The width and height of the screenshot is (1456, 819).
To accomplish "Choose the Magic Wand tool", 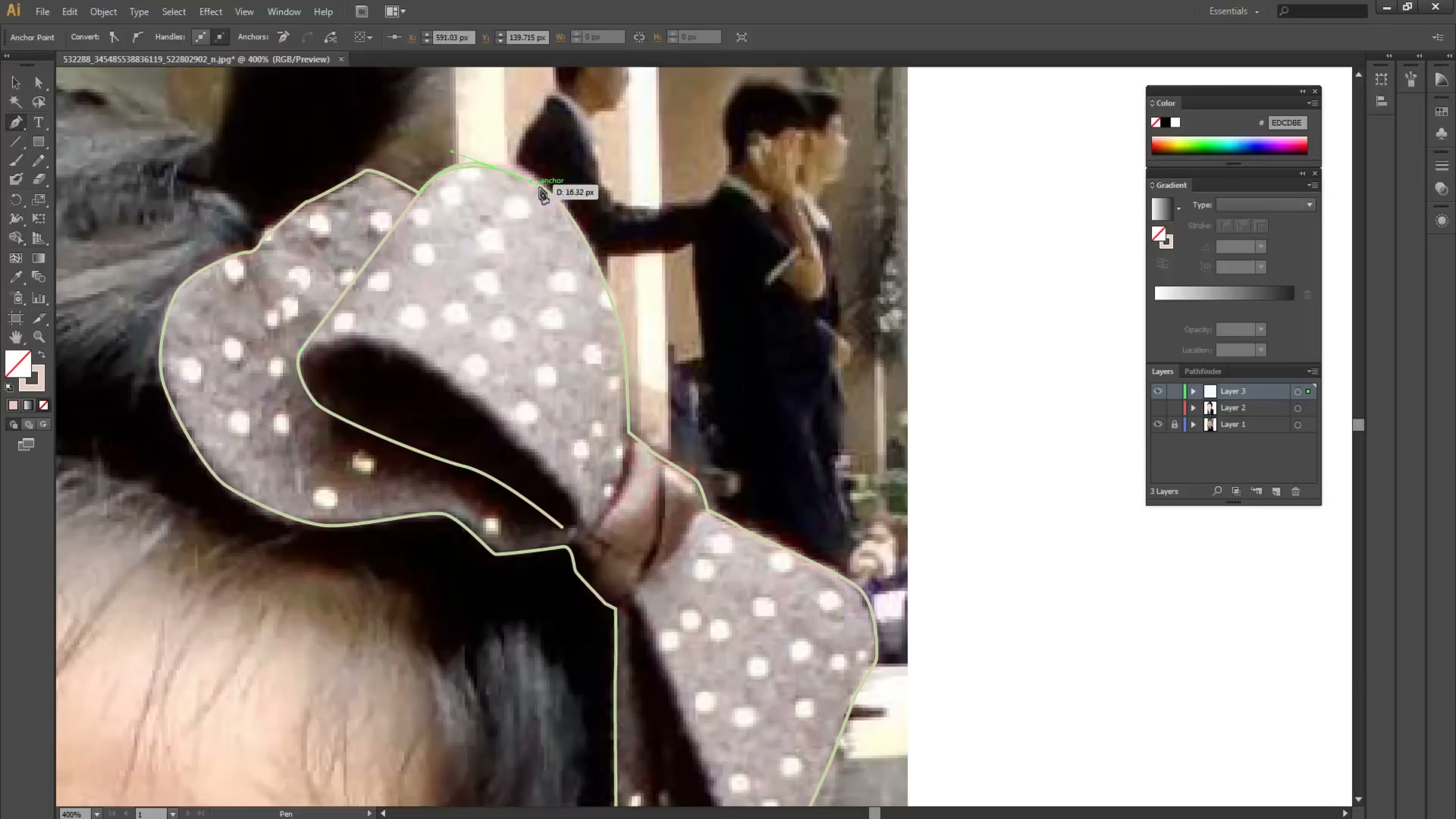I will coord(16,102).
